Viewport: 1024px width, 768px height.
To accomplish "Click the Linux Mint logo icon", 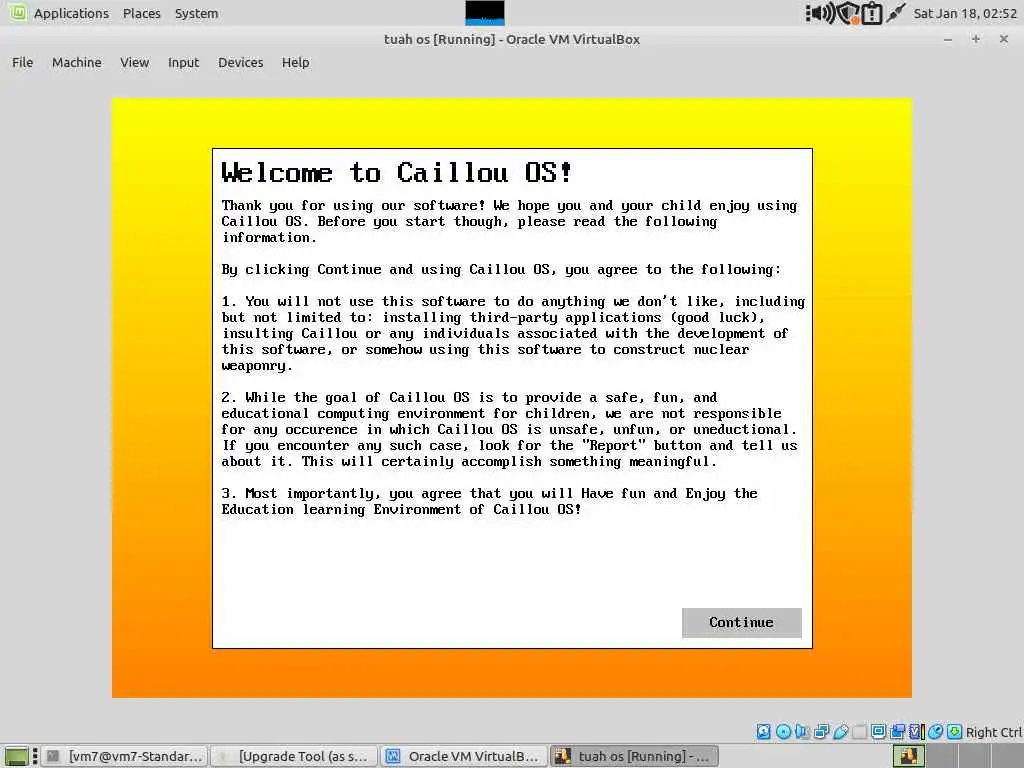I will coord(18,12).
